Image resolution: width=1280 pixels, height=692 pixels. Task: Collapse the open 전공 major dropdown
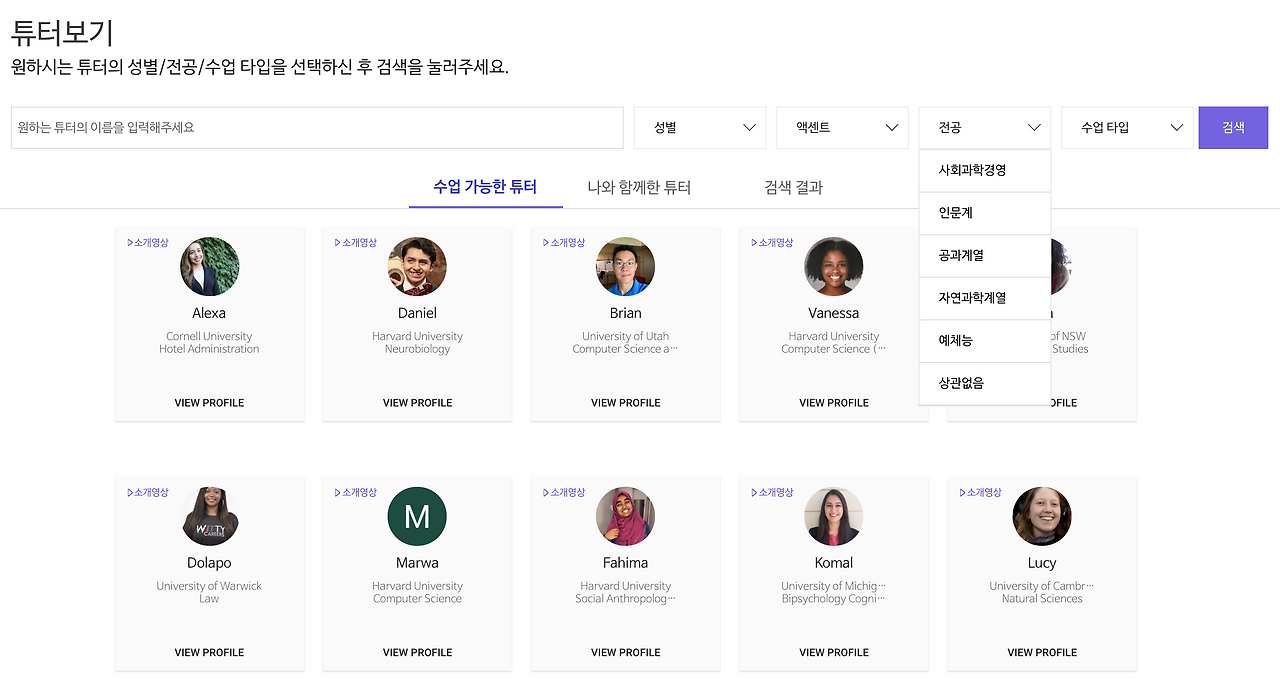984,127
